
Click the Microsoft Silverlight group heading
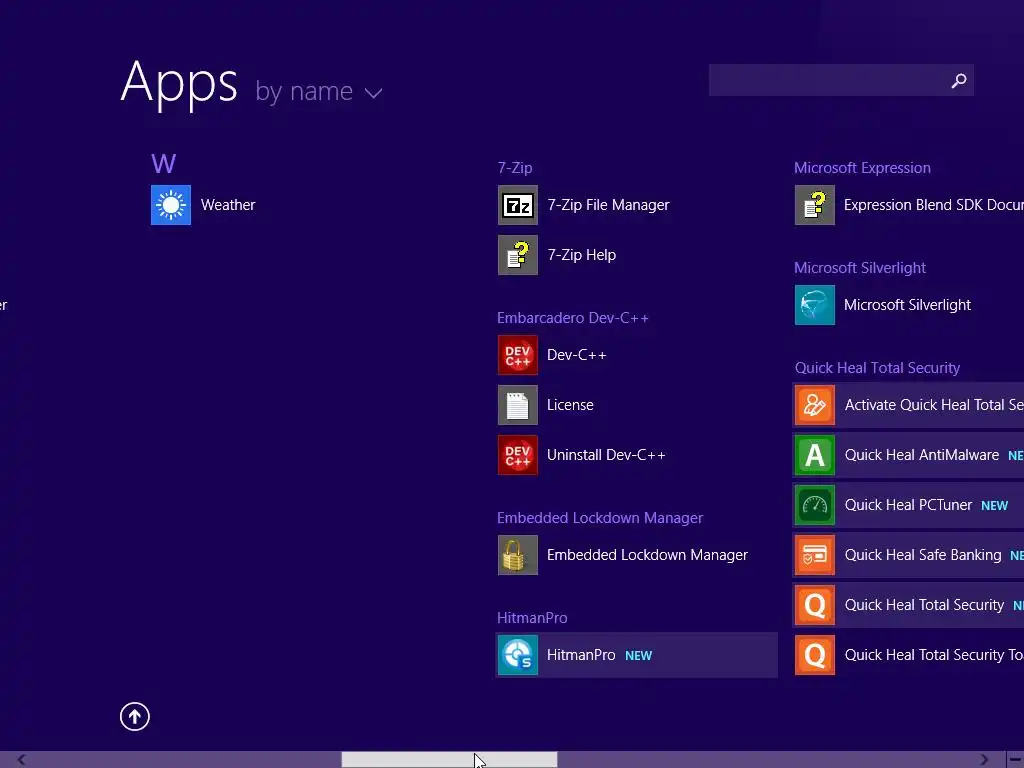859,268
